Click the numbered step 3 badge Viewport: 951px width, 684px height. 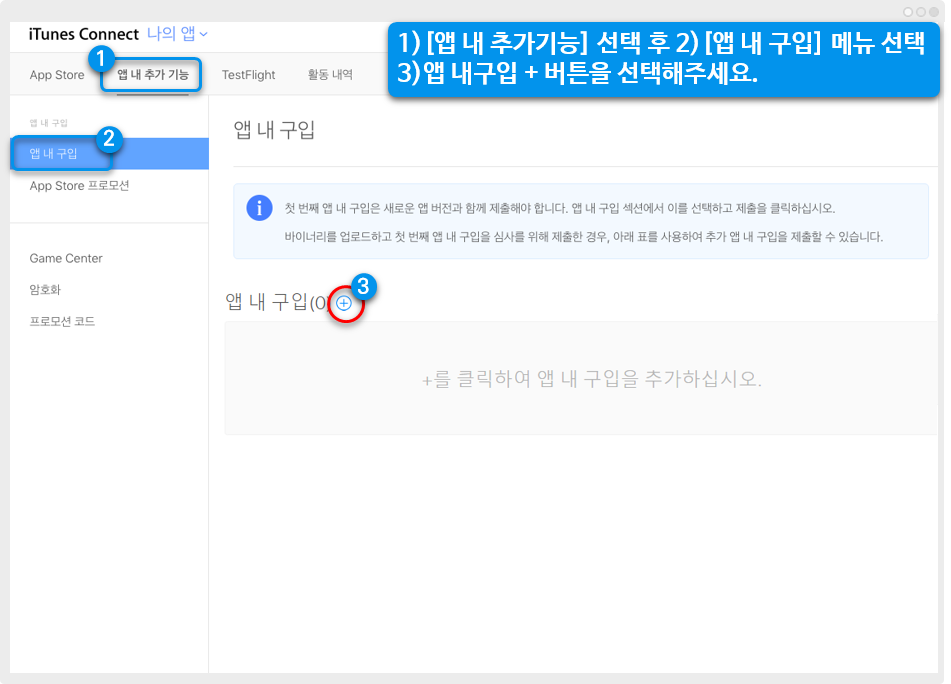363,286
